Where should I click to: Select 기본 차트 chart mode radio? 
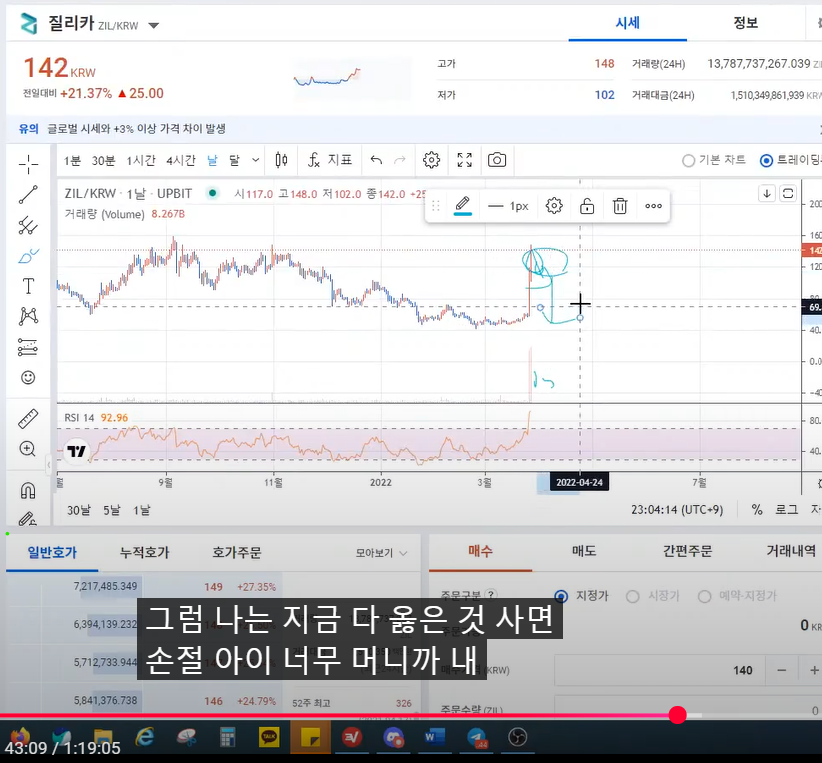[688, 160]
